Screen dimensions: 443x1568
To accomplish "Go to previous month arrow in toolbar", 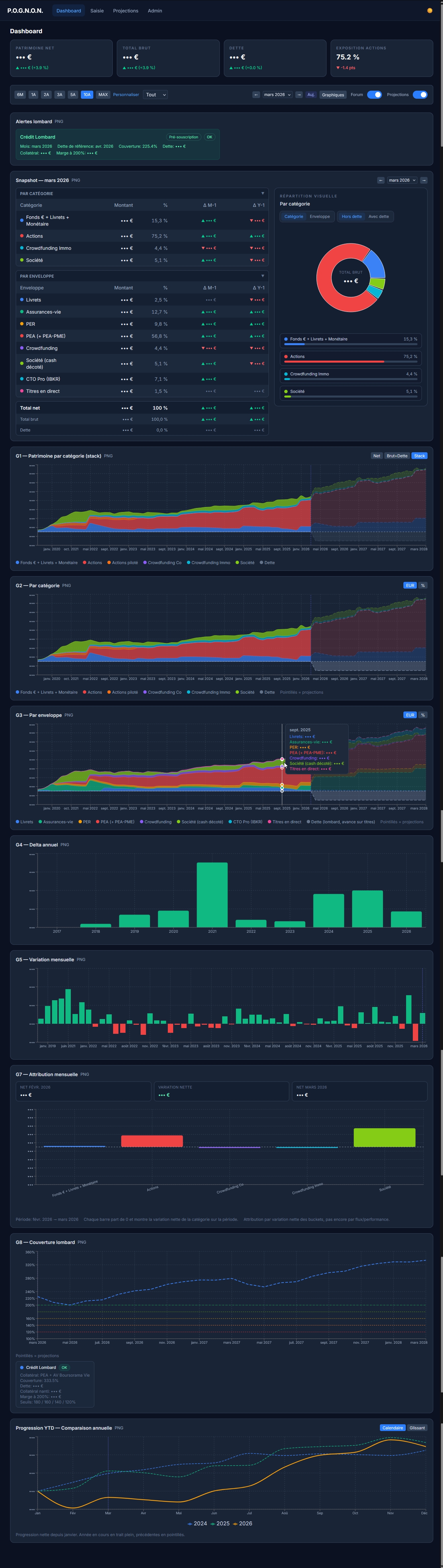I will [x=256, y=95].
